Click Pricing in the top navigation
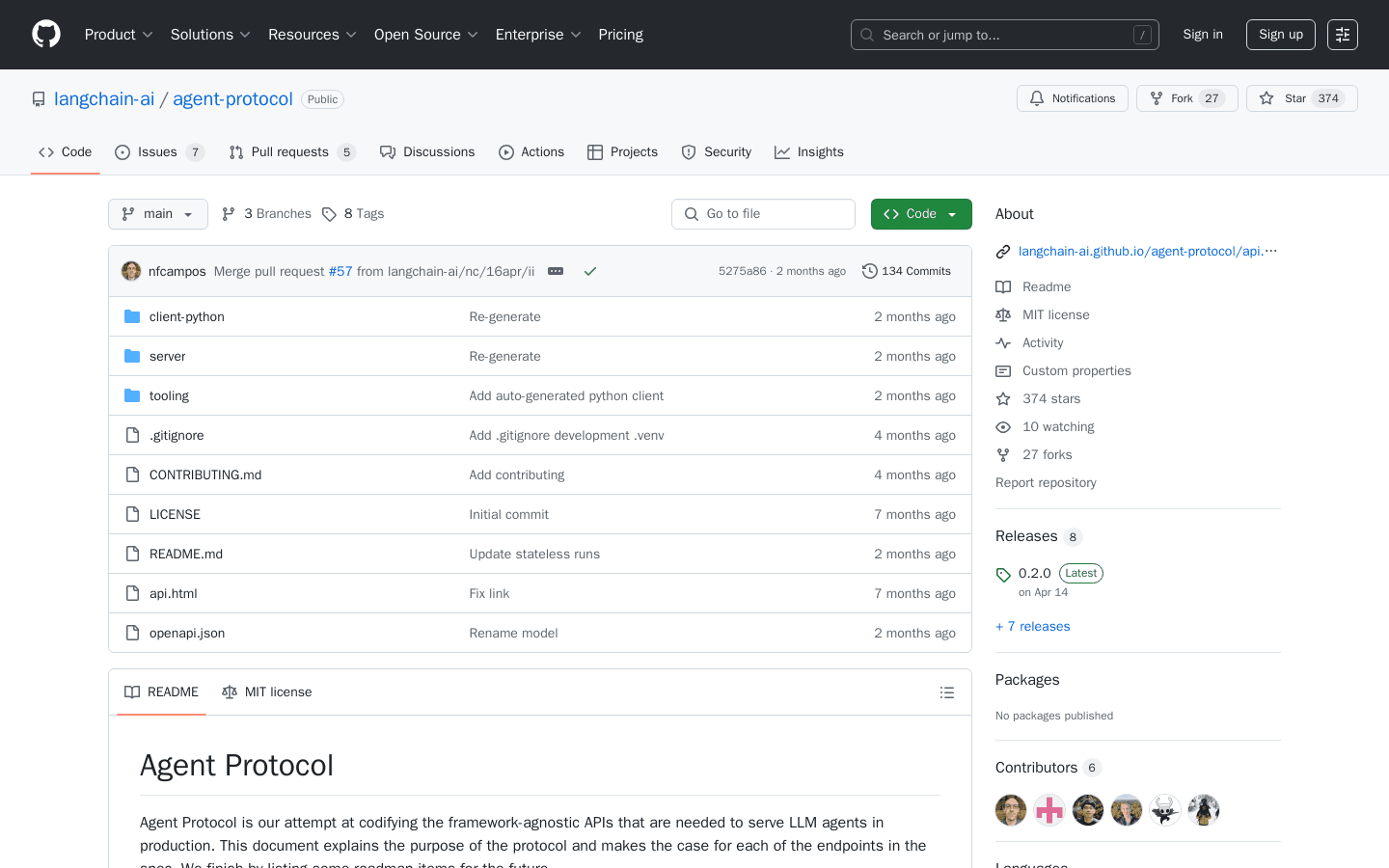The image size is (1389, 868). 620,34
